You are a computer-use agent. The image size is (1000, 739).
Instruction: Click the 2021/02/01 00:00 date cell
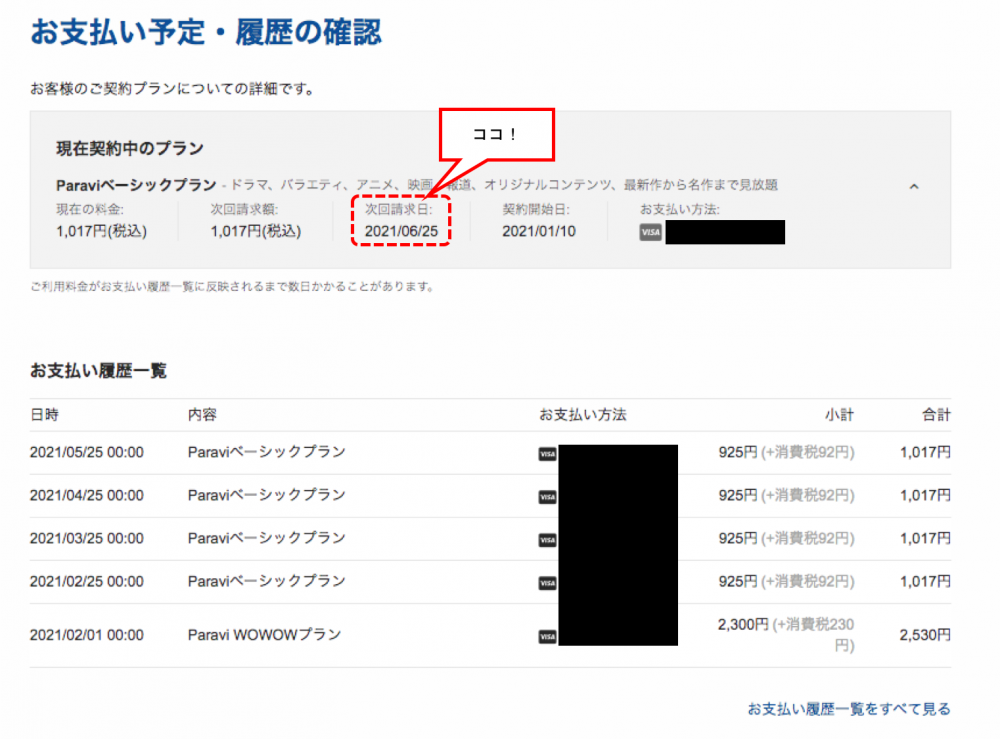[87, 635]
